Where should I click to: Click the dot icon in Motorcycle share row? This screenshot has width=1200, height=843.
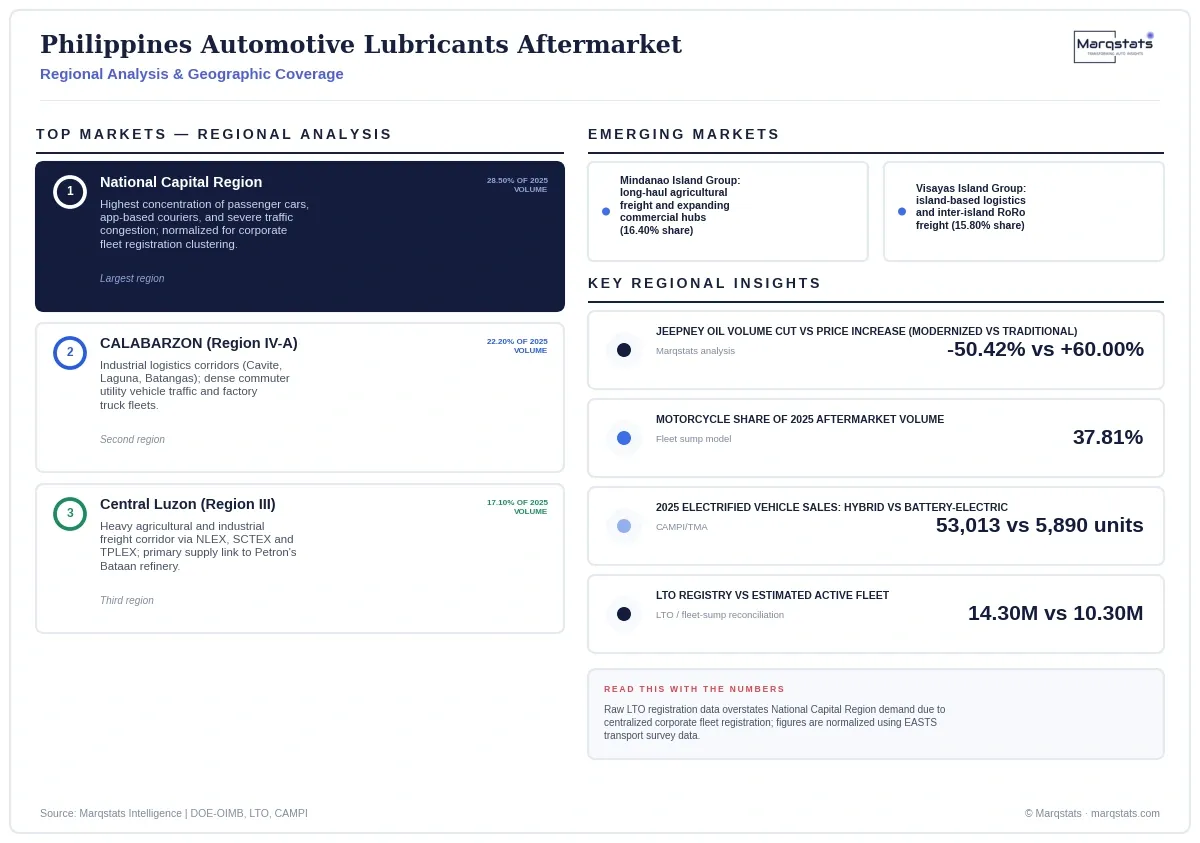624,438
